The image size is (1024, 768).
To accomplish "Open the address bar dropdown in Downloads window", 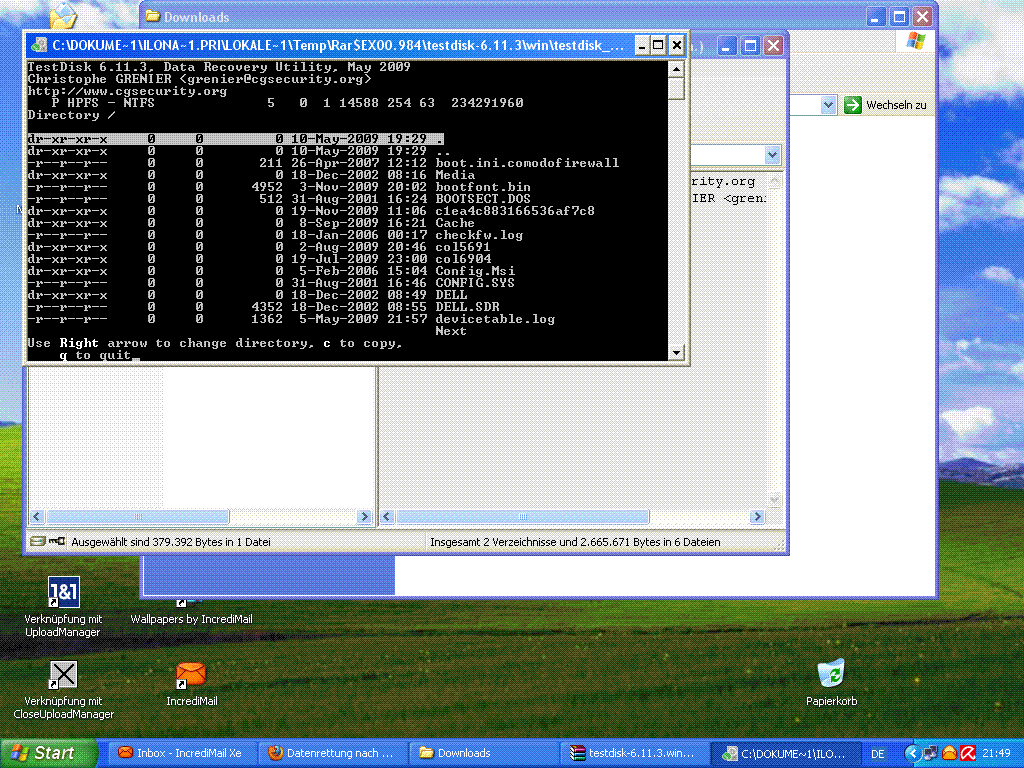I will click(x=828, y=104).
